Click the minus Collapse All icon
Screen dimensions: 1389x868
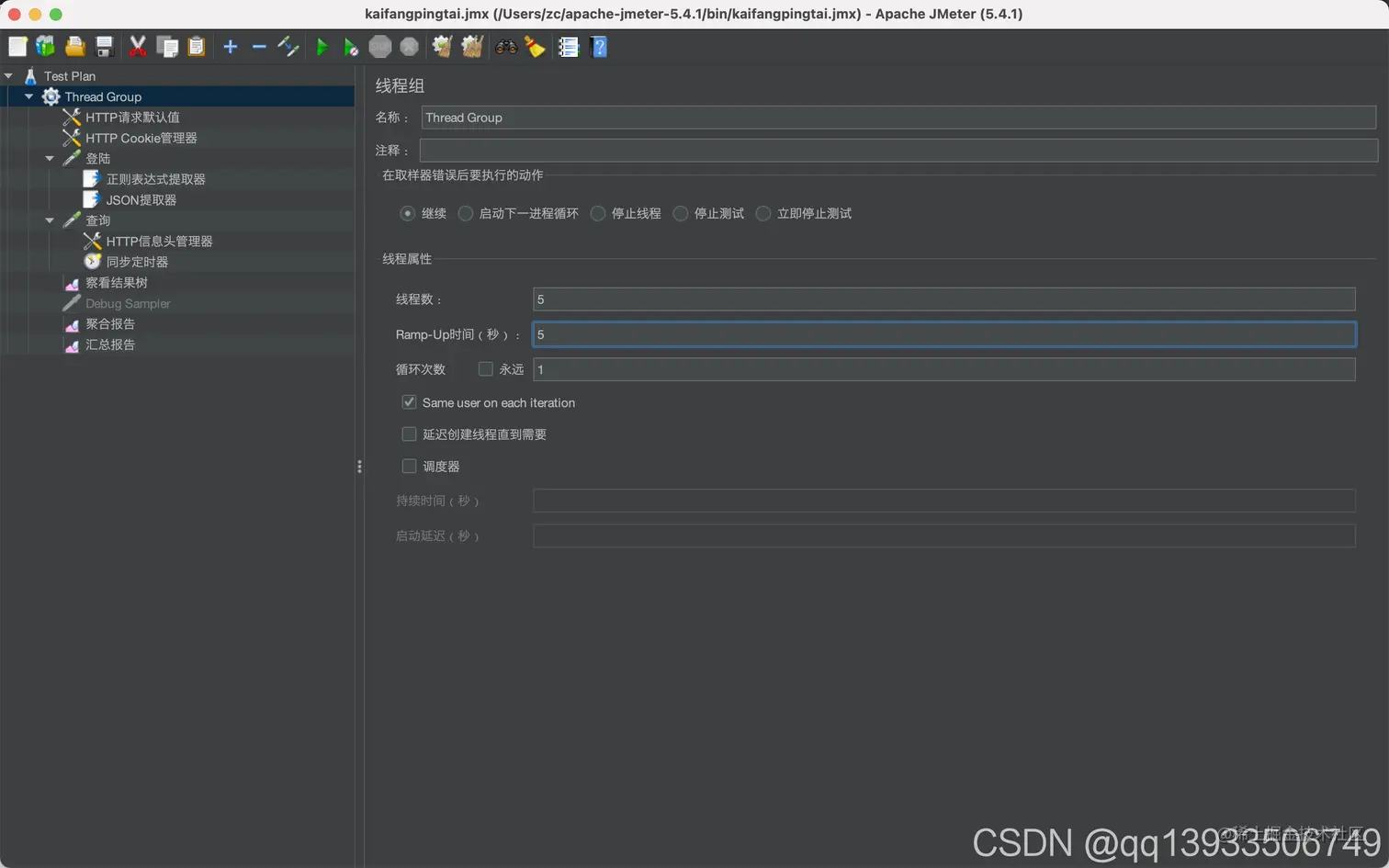(x=259, y=47)
